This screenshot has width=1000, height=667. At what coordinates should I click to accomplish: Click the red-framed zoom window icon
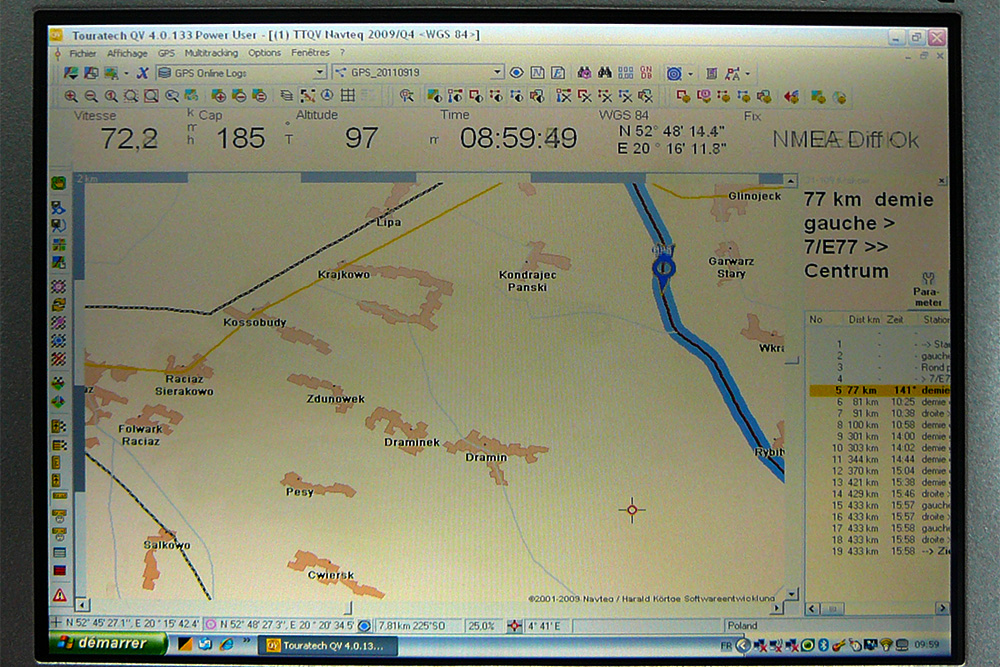coord(151,96)
